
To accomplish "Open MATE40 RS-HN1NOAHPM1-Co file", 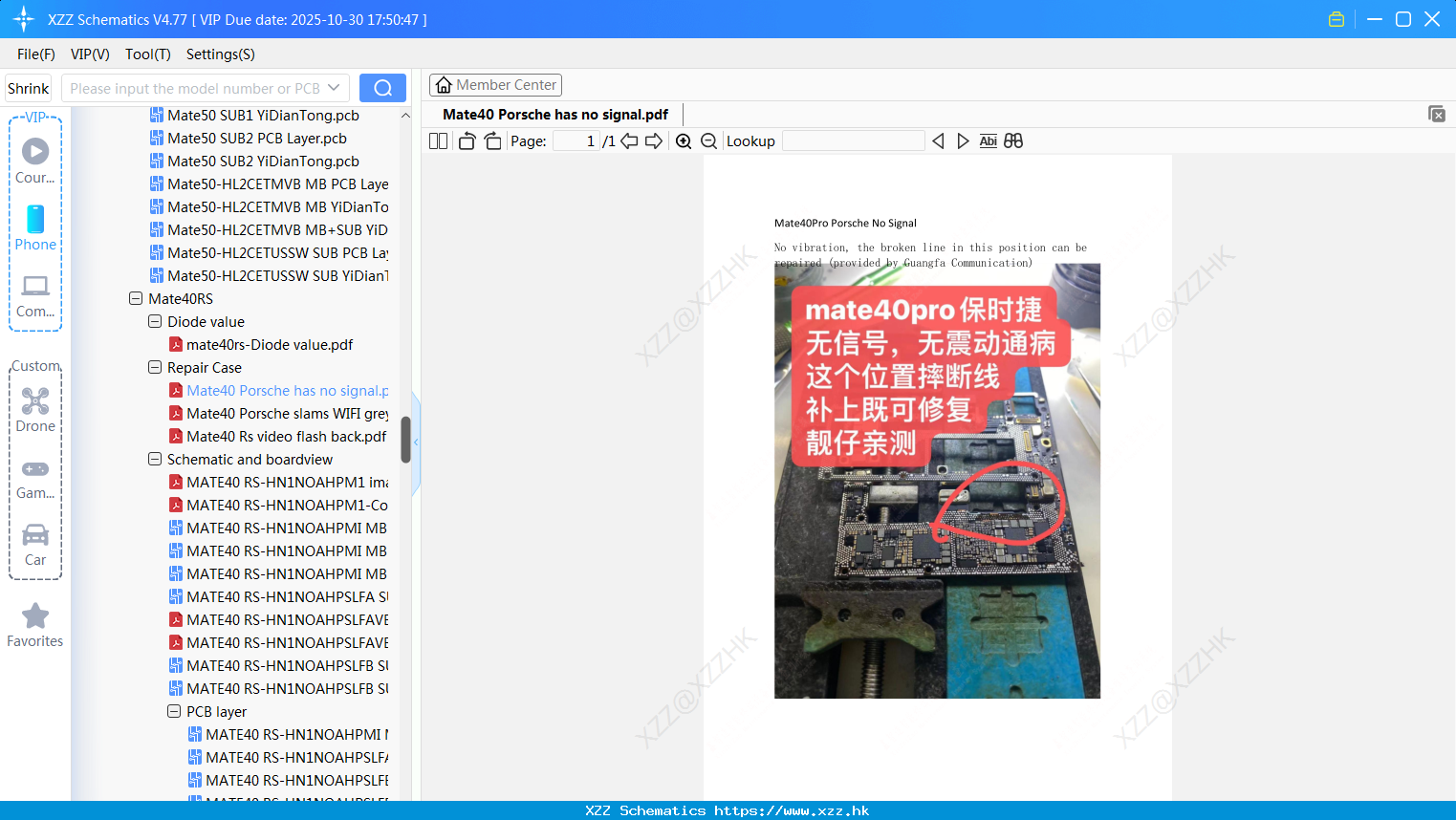I will pos(288,506).
